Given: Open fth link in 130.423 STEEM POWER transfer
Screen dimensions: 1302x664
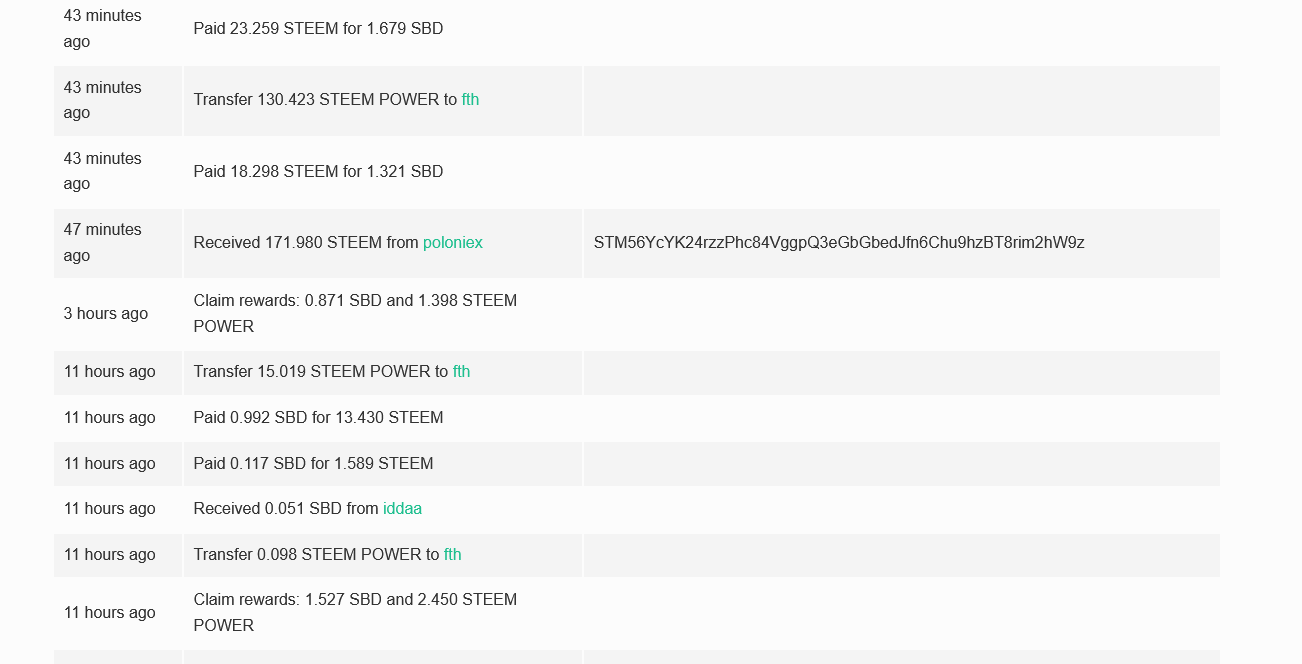Looking at the screenshot, I should [470, 100].
